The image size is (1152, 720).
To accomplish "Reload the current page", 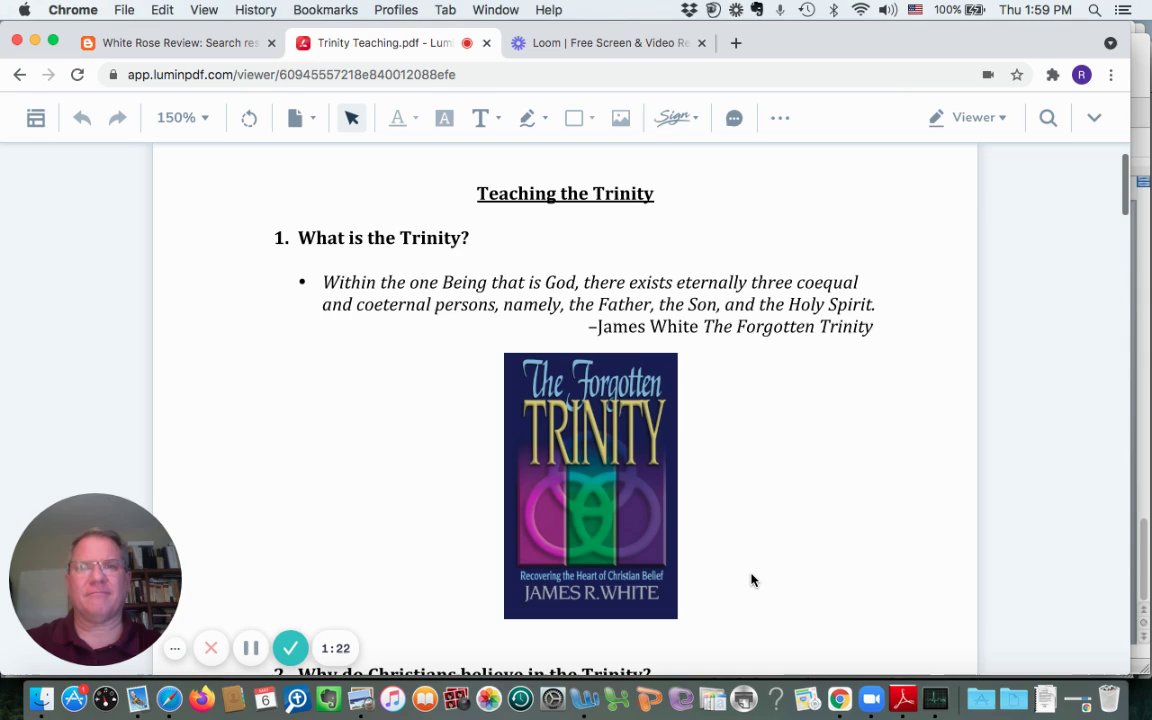I will [77, 74].
